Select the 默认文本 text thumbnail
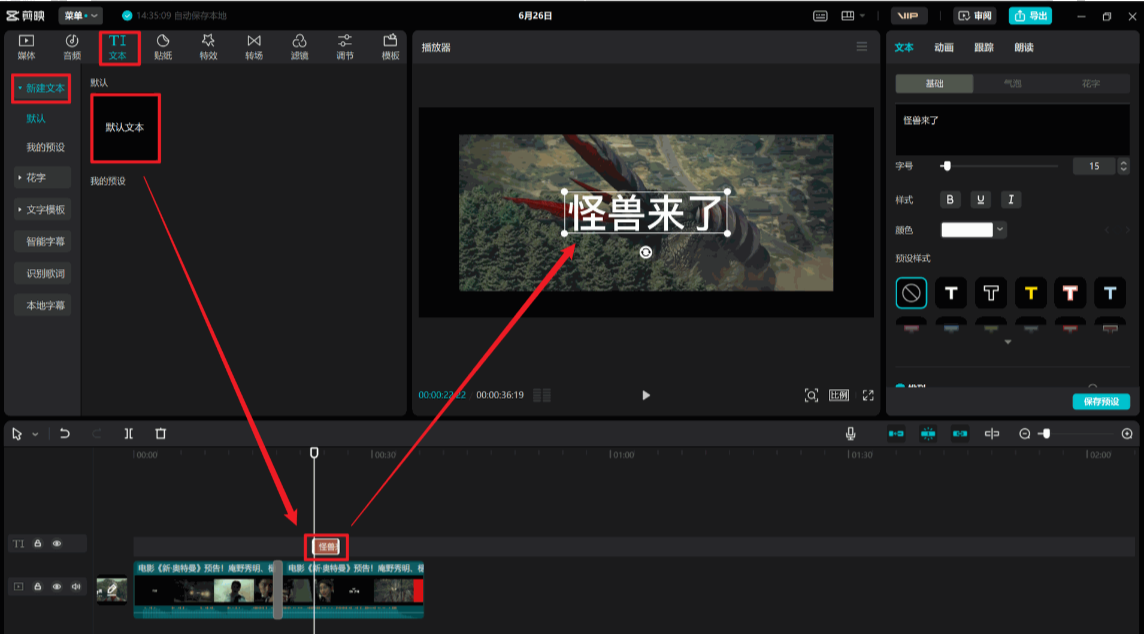Viewport: 1144px width, 634px height. tap(125, 127)
